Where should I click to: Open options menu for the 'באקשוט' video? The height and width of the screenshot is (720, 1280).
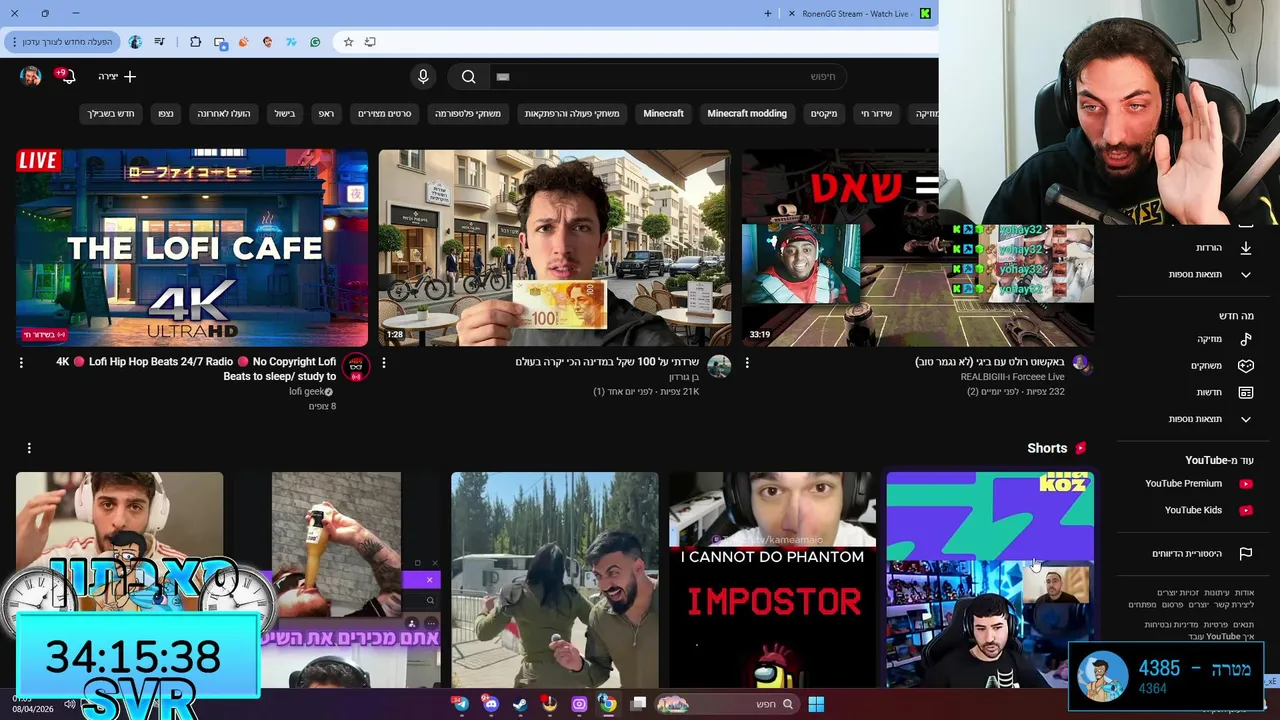pos(747,363)
